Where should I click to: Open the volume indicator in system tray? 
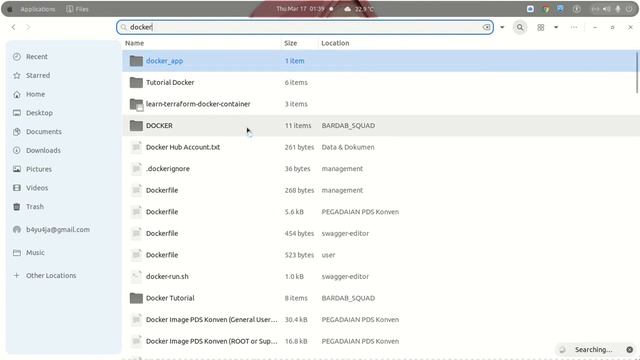pyautogui.click(x=607, y=9)
